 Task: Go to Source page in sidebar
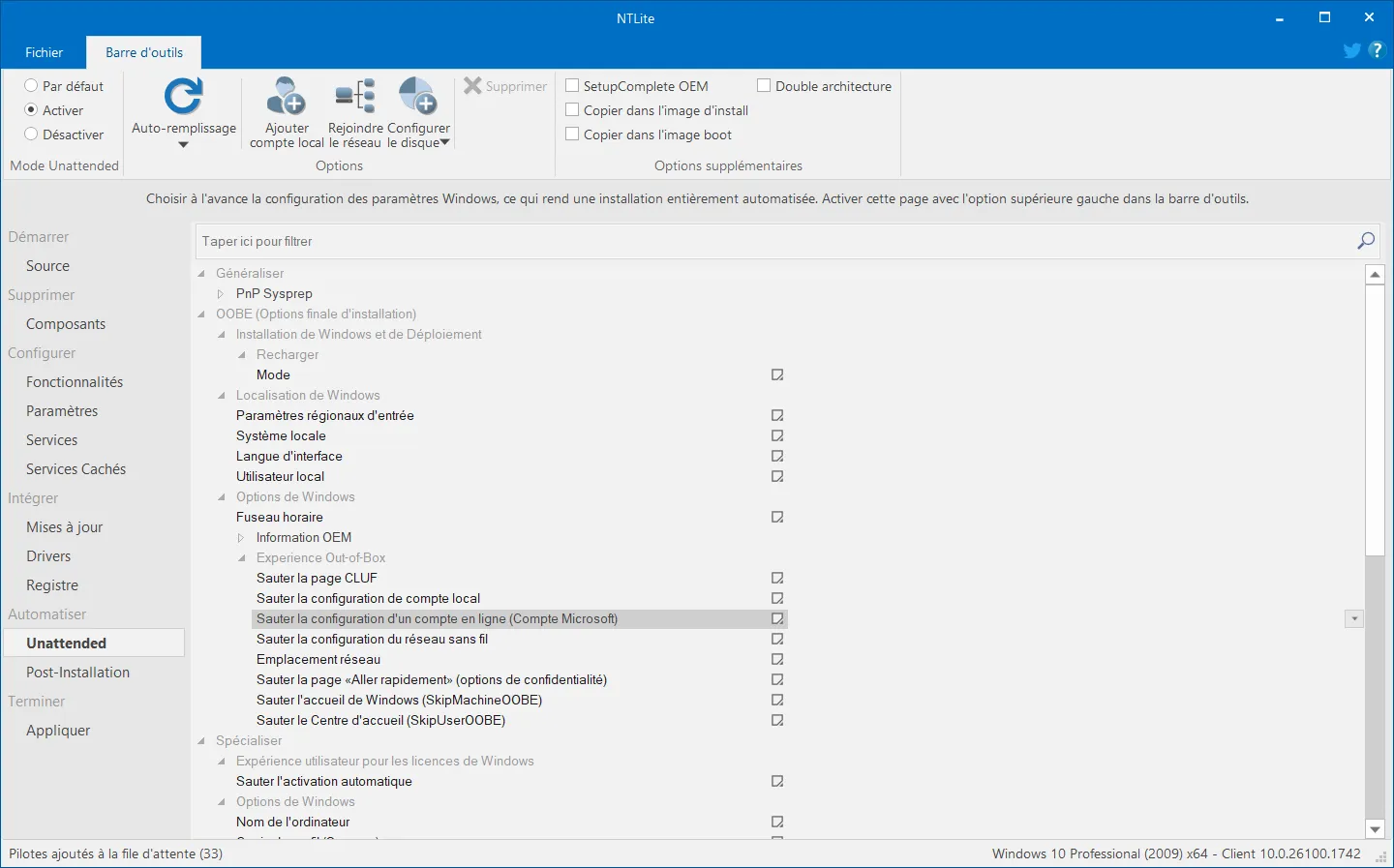coord(47,266)
